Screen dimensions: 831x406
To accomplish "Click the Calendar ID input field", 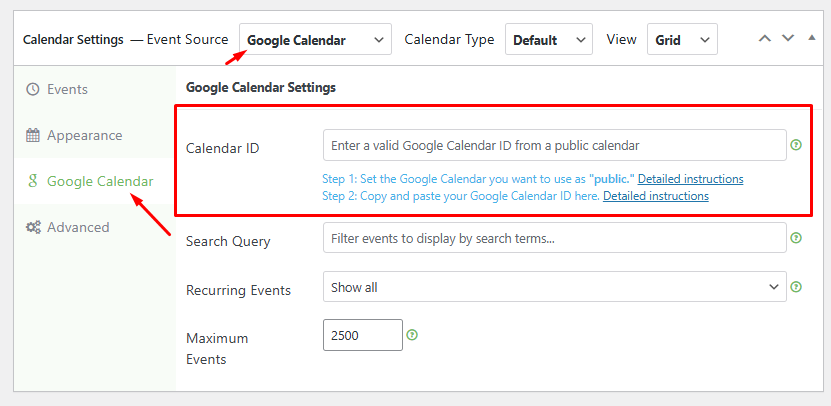I will (x=555, y=145).
